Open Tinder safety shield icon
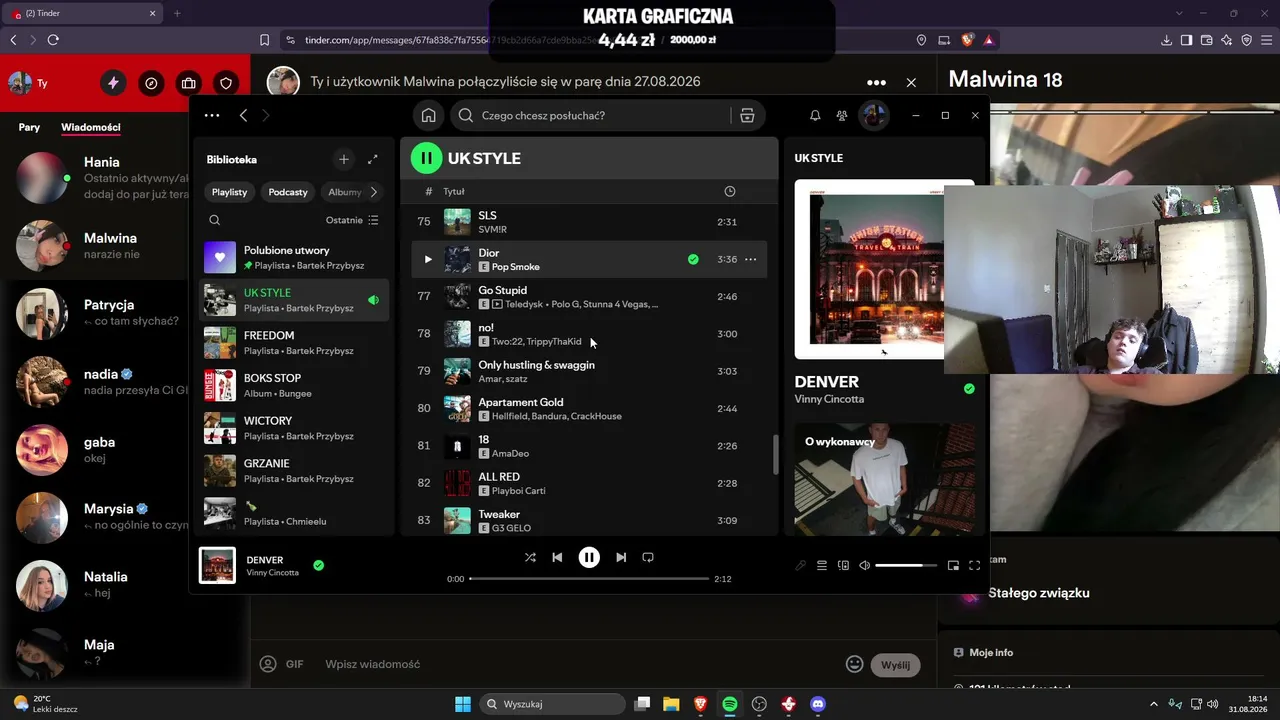 226,83
